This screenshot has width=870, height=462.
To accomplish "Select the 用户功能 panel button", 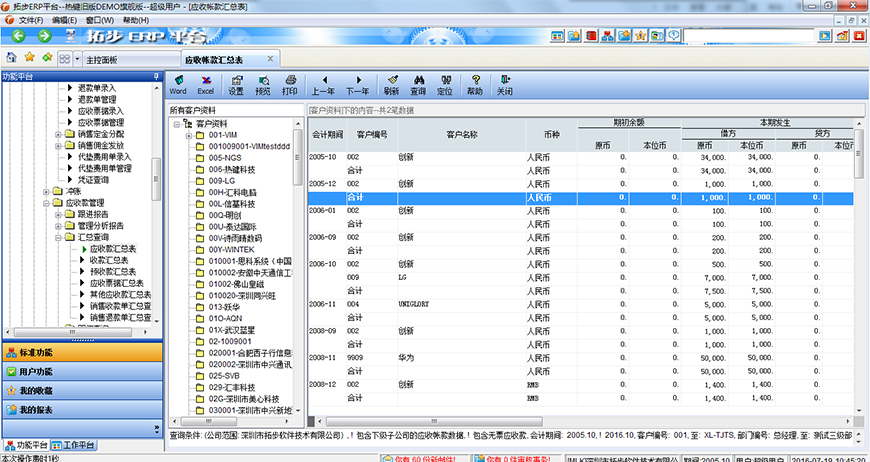I will (40, 371).
